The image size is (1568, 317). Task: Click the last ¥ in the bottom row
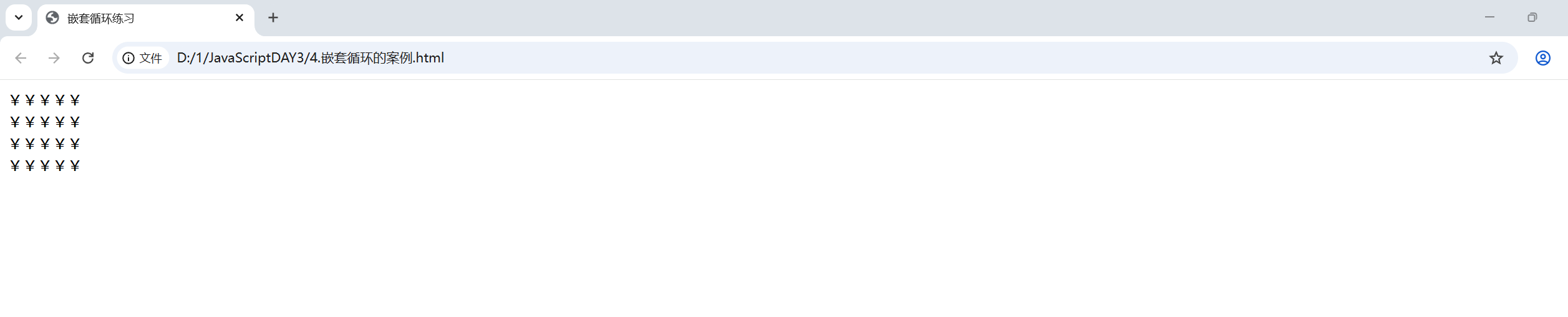[x=75, y=166]
